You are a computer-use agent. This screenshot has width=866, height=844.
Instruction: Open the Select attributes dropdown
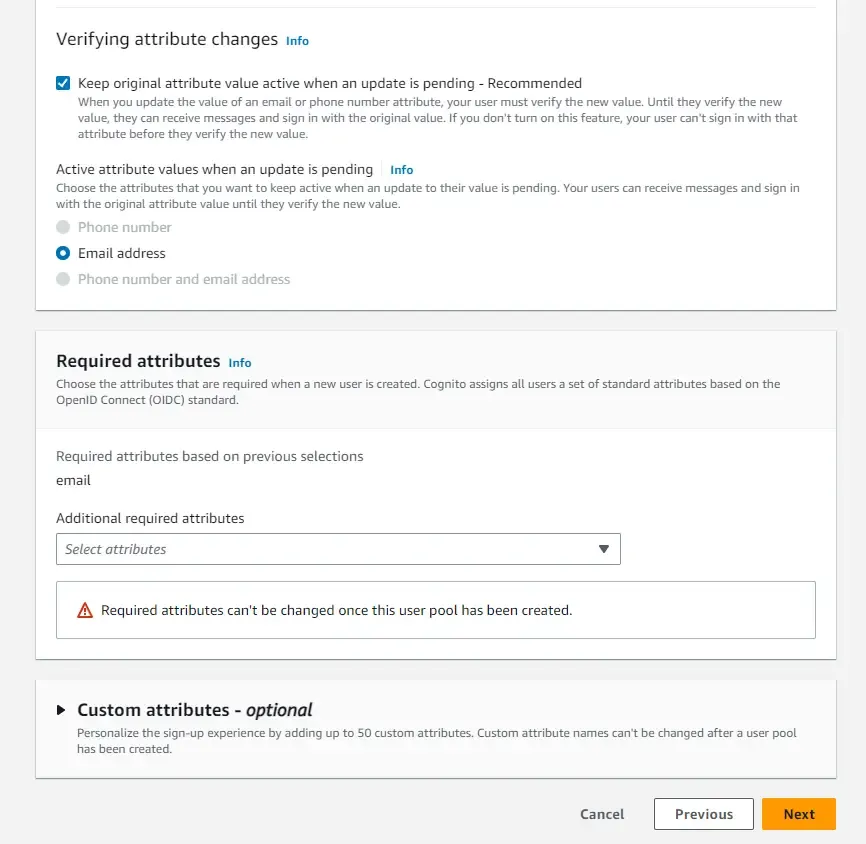(338, 549)
